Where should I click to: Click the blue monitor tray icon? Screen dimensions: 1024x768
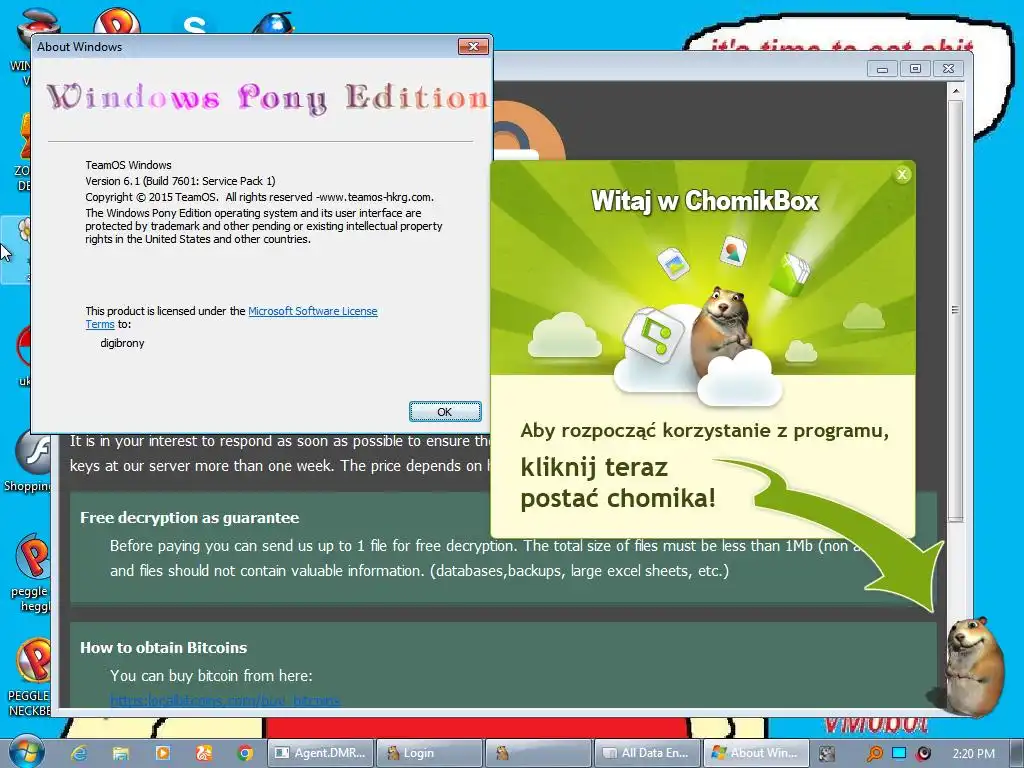[899, 753]
